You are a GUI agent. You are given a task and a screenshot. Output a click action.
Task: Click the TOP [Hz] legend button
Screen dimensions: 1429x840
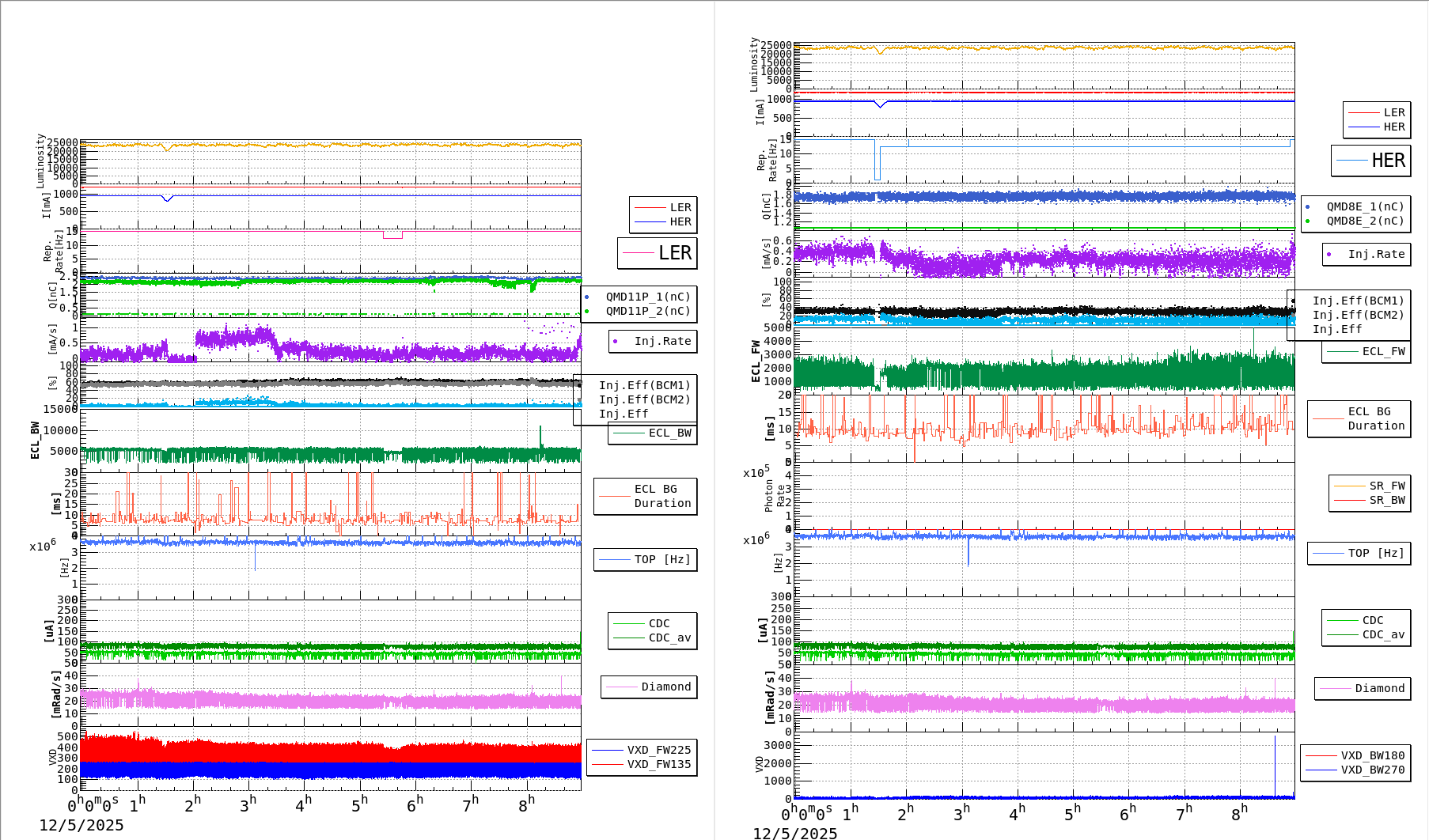[645, 559]
